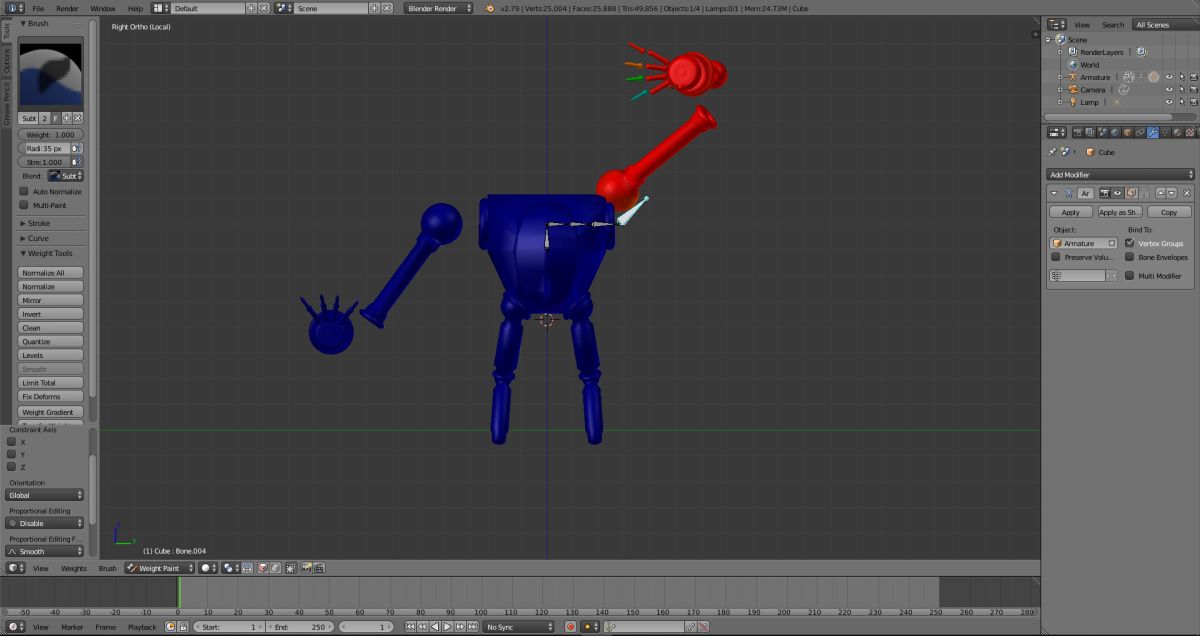This screenshot has width=1200, height=636.
Task: Unlink the brush with the X icon under the preview
Action: pos(78,118)
